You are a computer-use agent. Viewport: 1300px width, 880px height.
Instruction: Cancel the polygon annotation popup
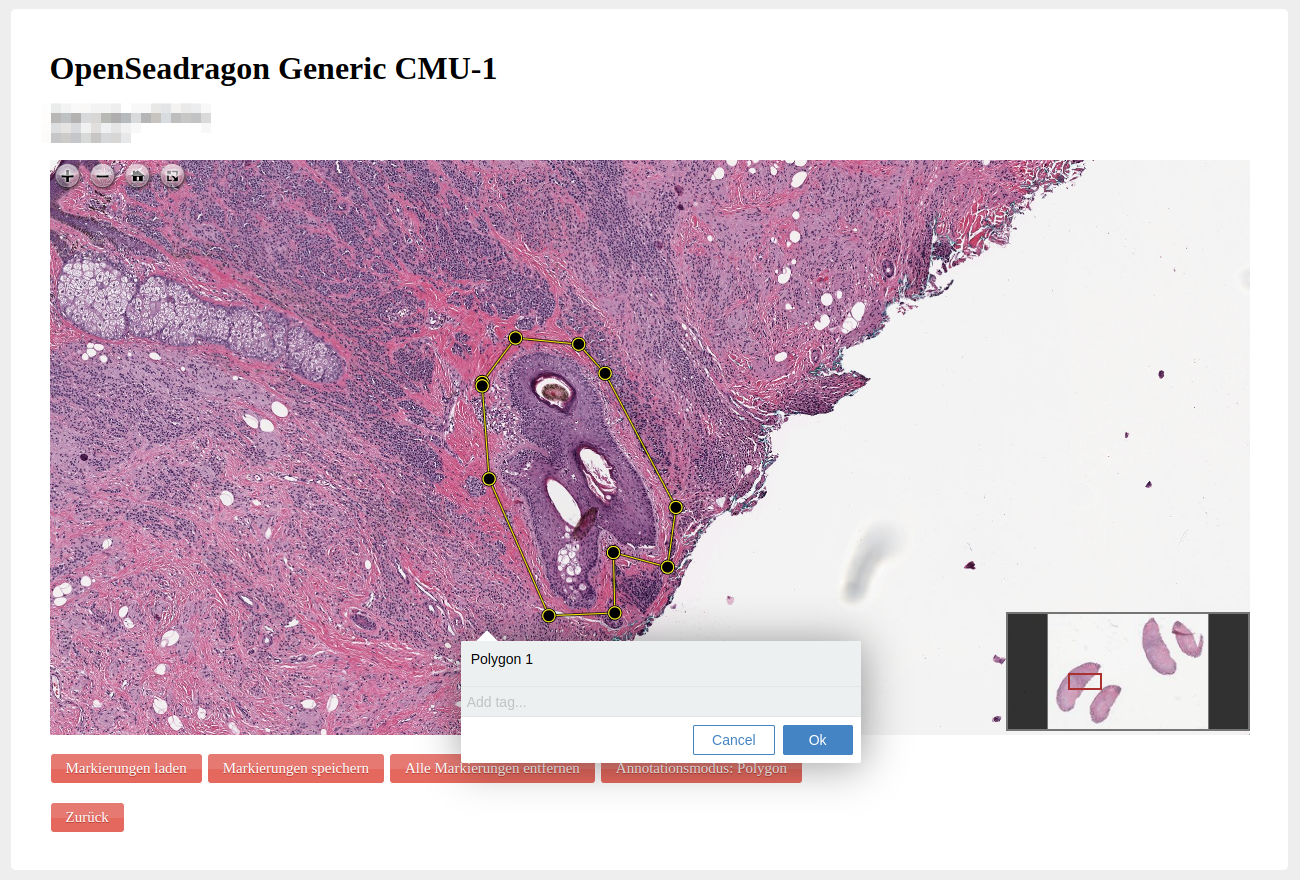click(x=734, y=740)
